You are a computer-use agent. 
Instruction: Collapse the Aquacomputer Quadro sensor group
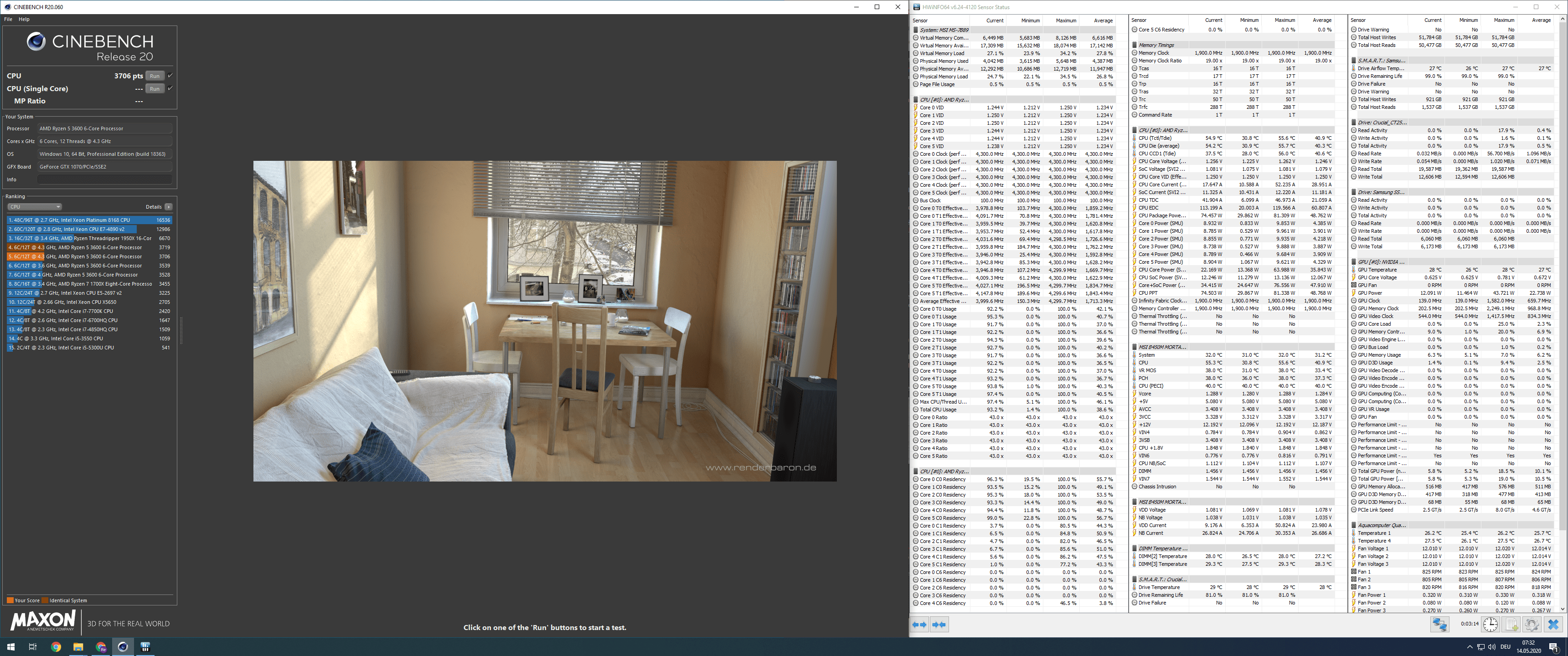coord(1354,525)
